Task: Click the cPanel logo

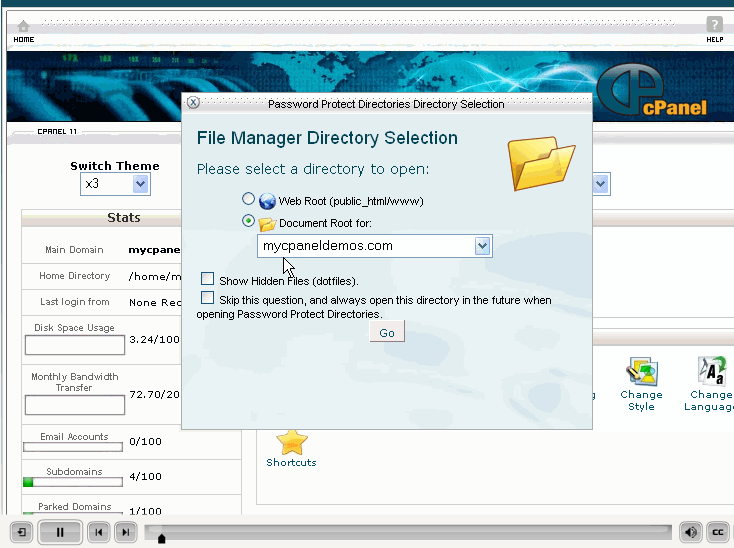Action: [x=653, y=90]
